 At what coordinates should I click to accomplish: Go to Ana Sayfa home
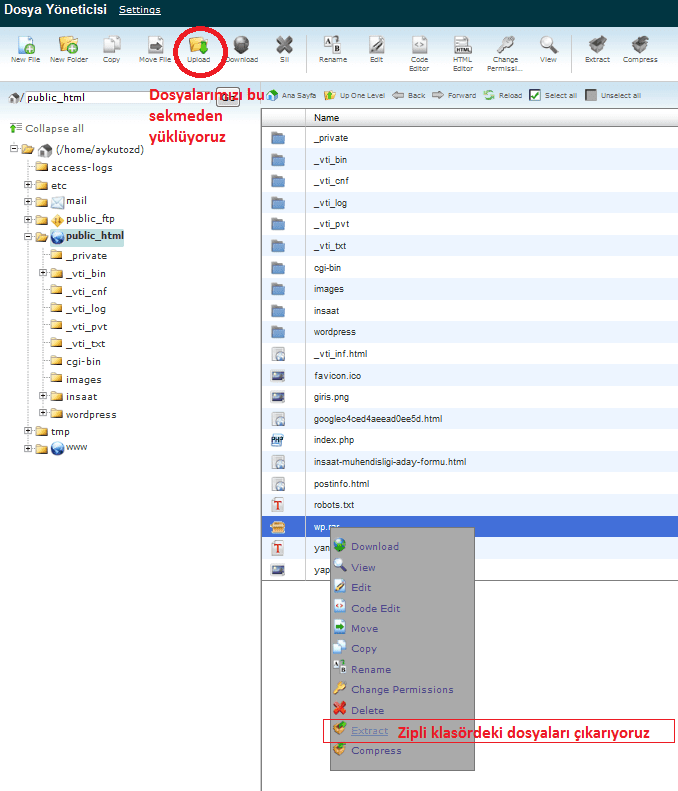[292, 95]
